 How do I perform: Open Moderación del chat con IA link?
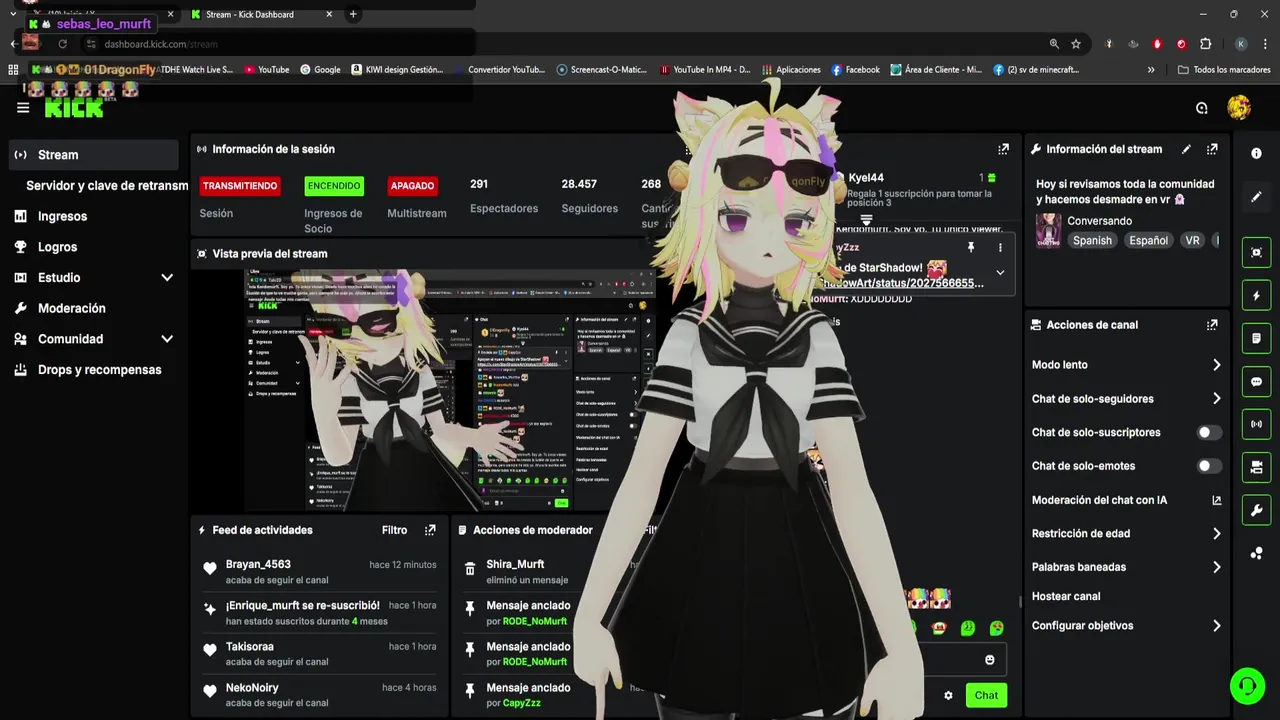point(1127,500)
